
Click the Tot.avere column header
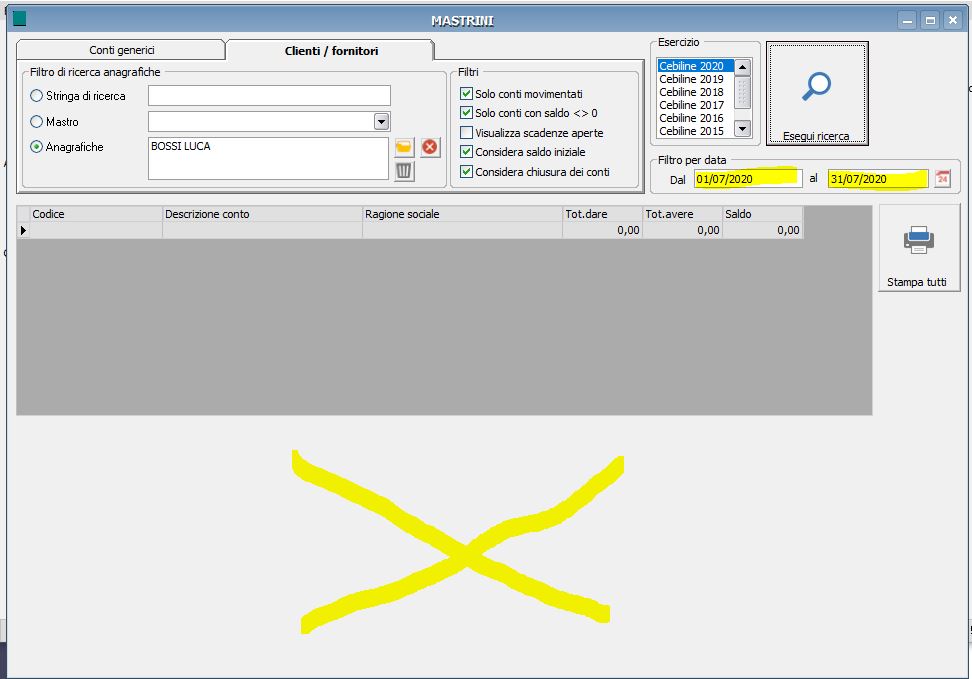pos(683,214)
